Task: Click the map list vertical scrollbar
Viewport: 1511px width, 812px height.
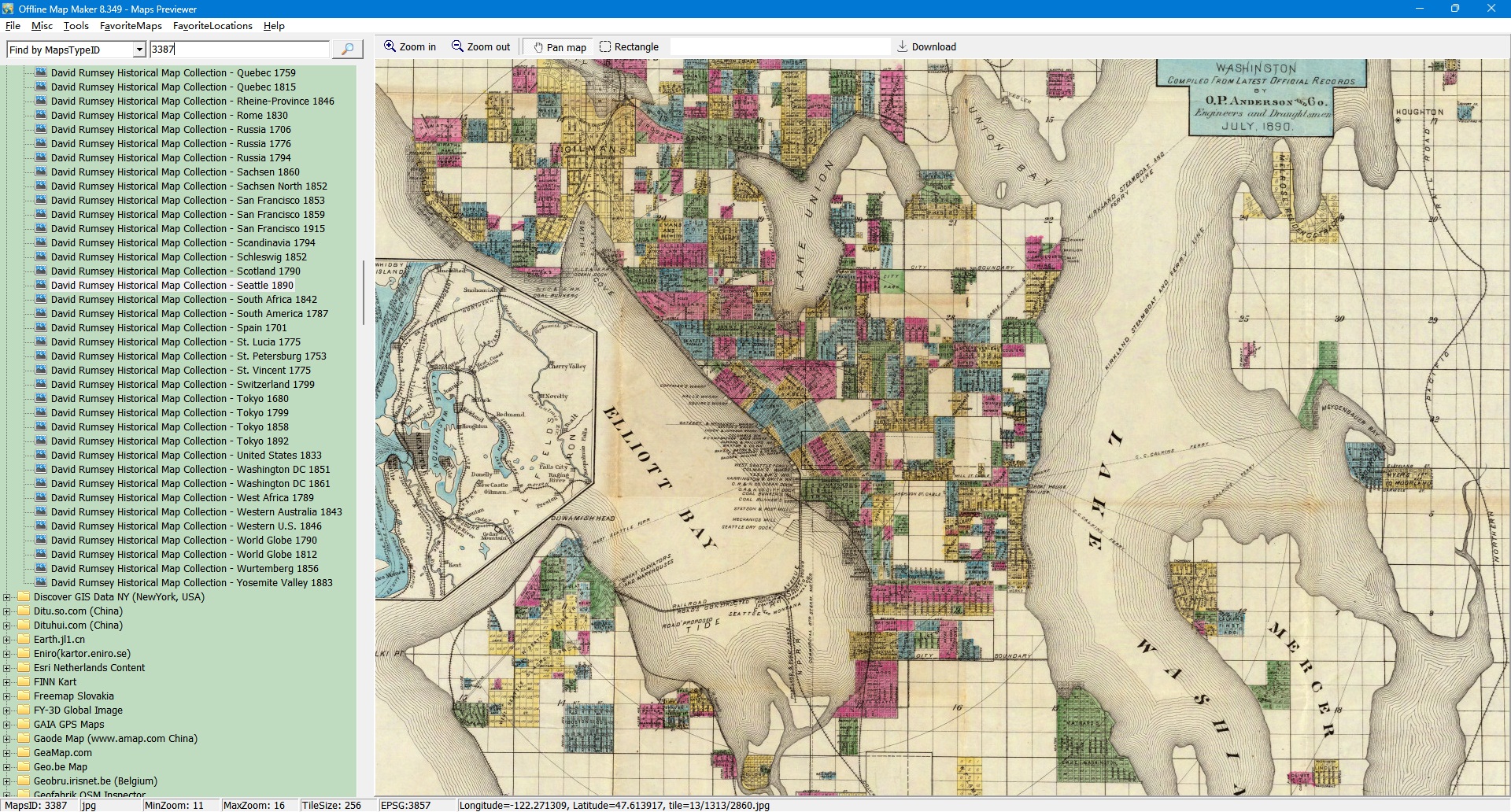Action: 363,293
